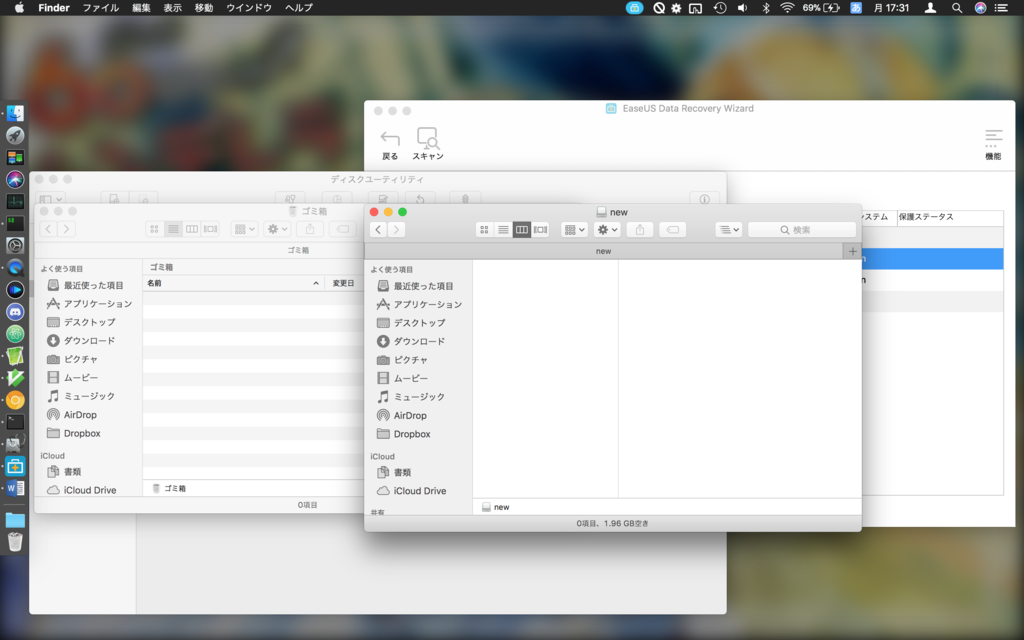
Task: Open Trash from the Dock
Action: click(x=15, y=541)
